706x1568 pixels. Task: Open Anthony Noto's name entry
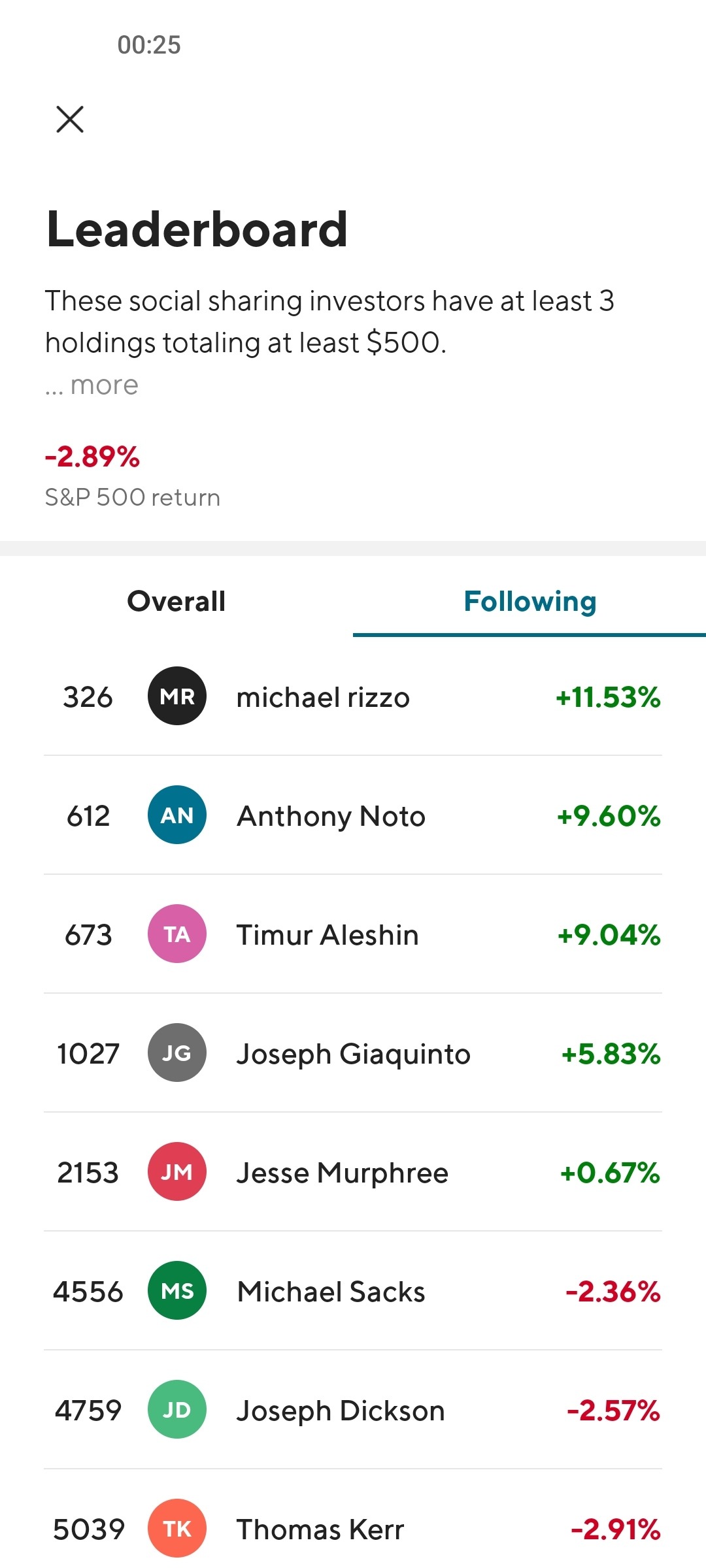[331, 817]
